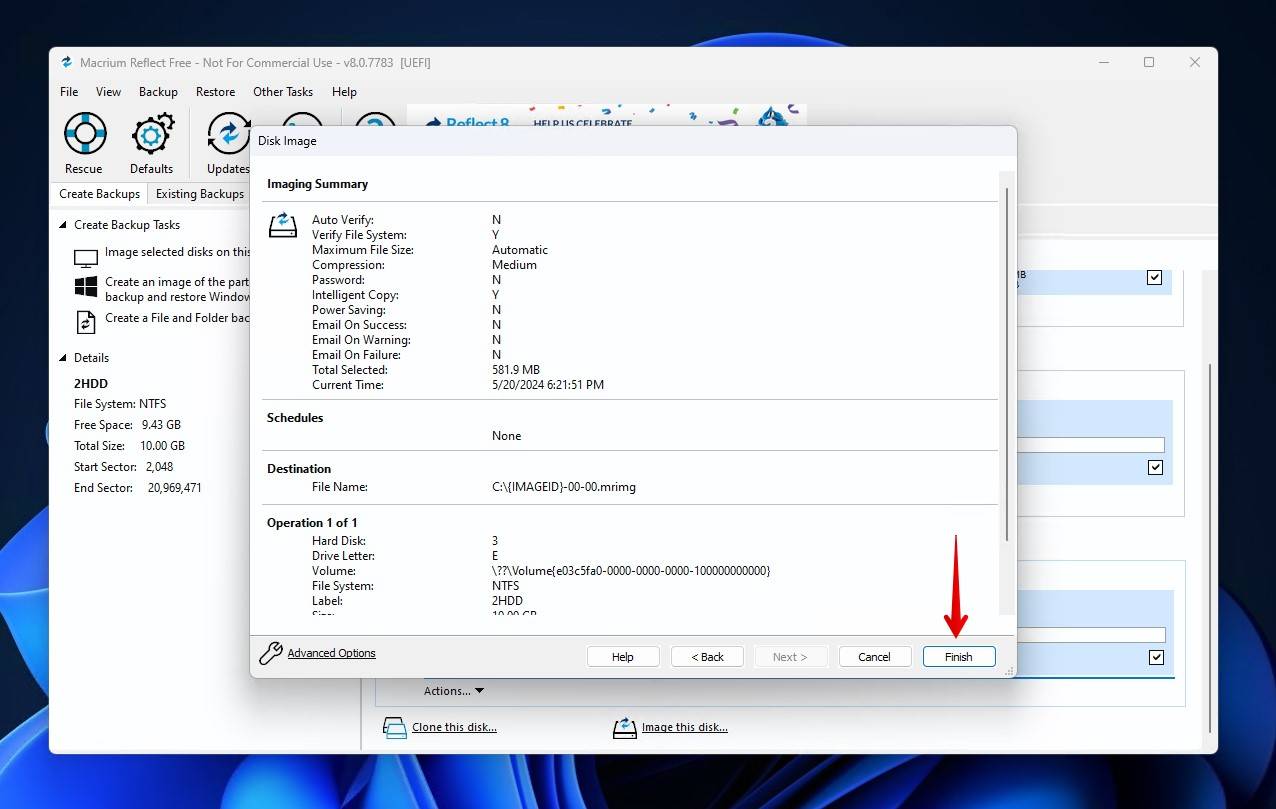Click the Windows logo icon in backup tasks

(86, 287)
